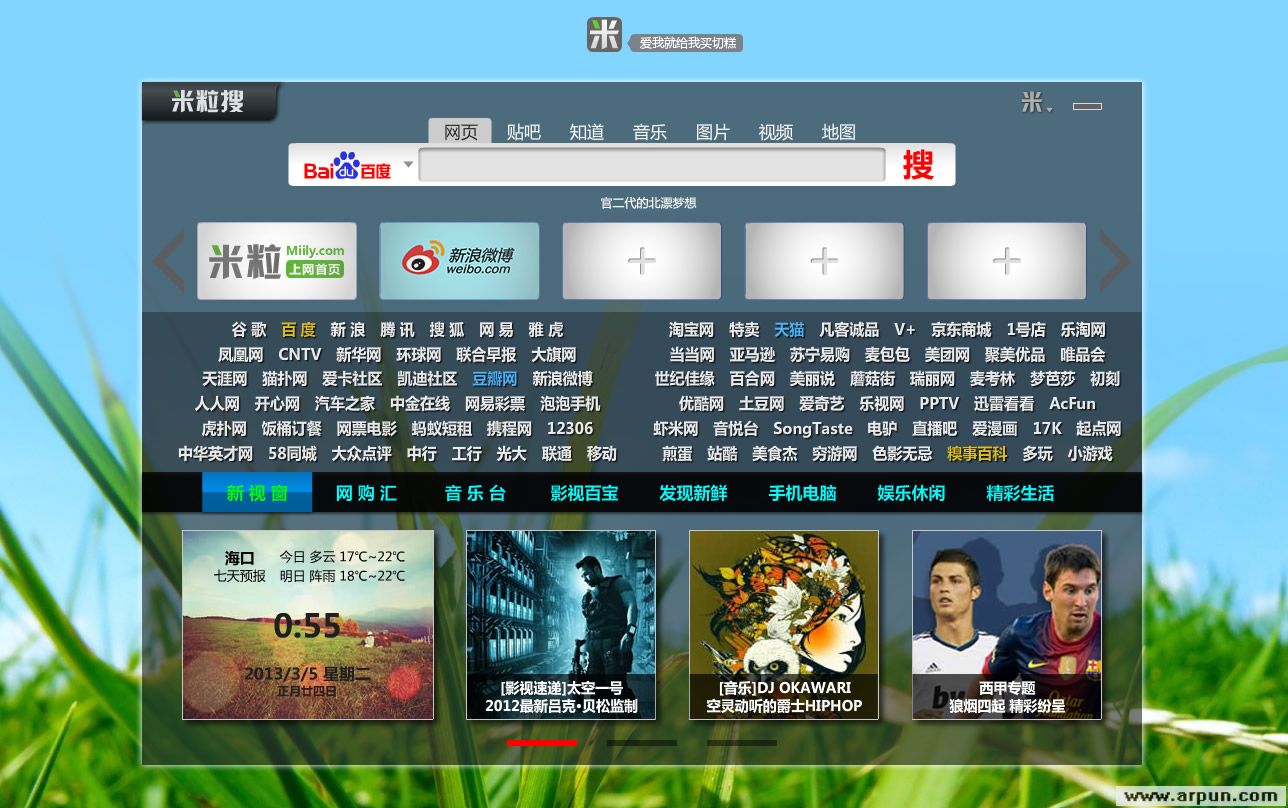Focus the search text field
1288x808 pixels.
652,165
